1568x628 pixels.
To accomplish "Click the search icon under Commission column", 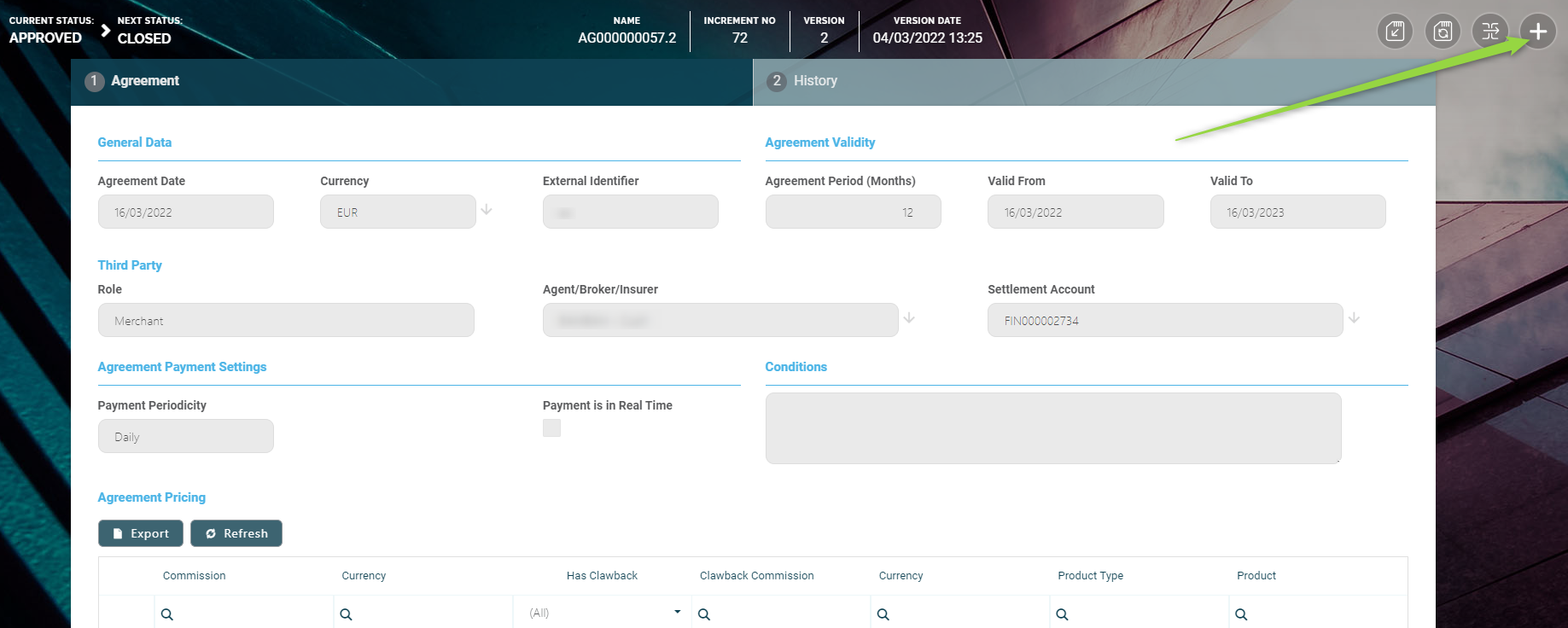I will coord(167,614).
